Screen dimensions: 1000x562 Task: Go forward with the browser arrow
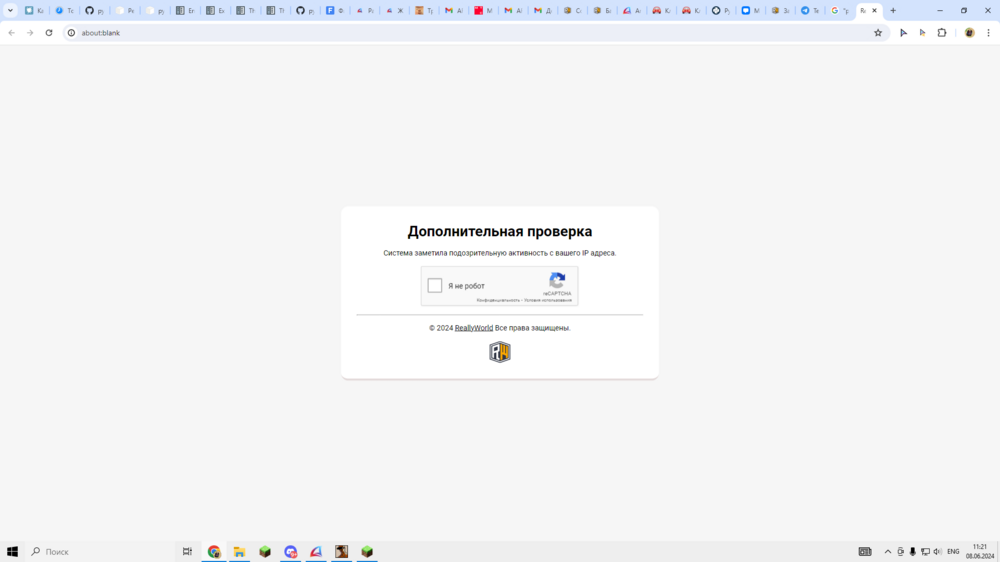point(30,33)
